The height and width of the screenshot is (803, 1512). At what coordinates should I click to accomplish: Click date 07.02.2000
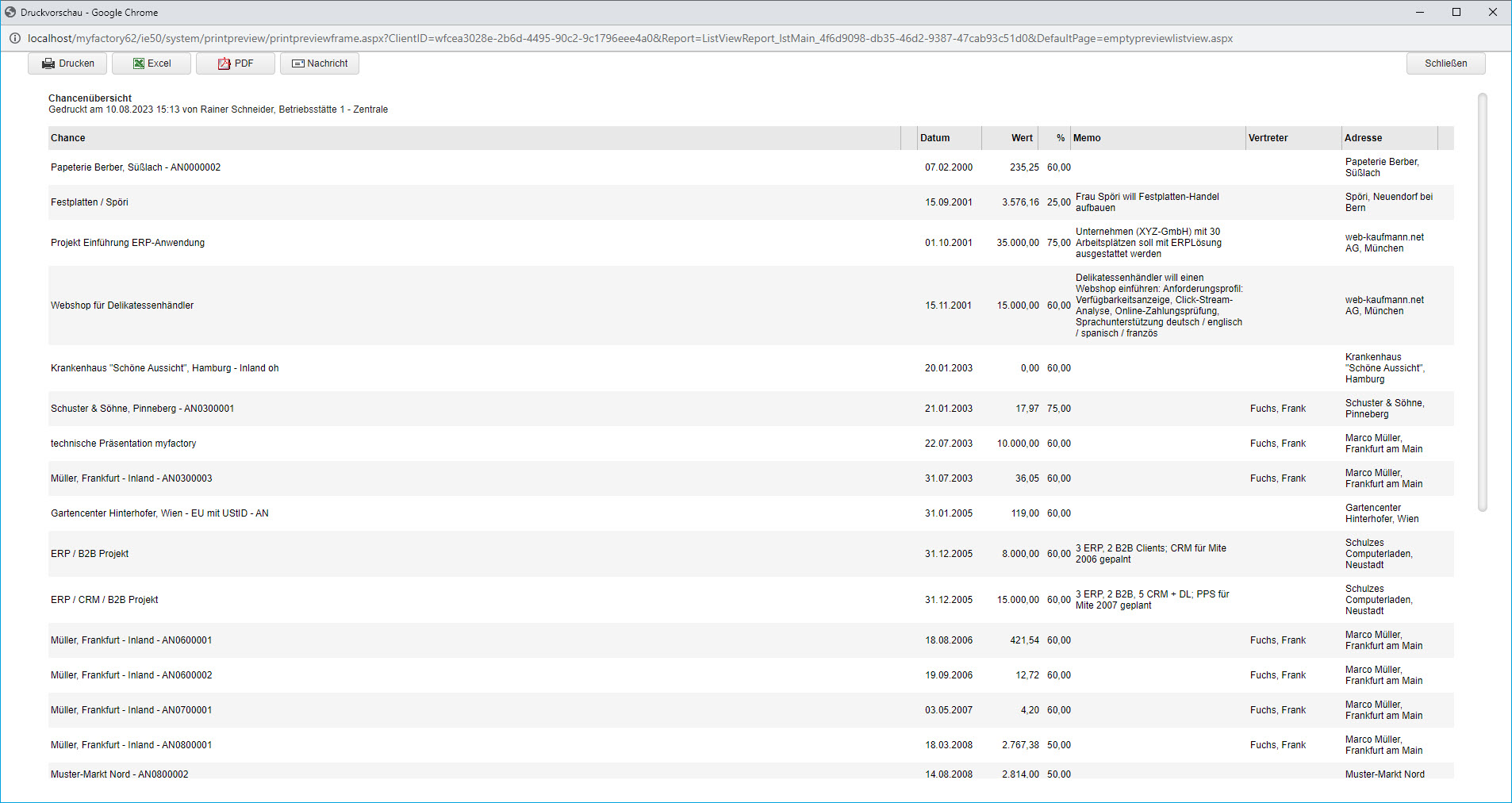point(948,167)
